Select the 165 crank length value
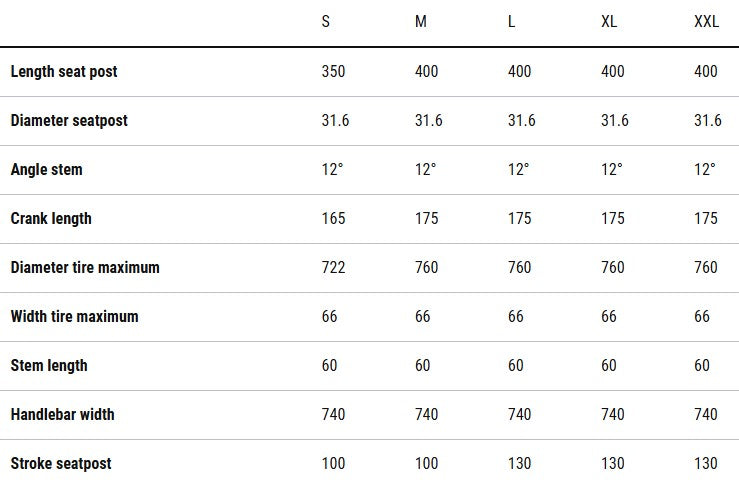This screenshot has height=484, width=739. (333, 219)
